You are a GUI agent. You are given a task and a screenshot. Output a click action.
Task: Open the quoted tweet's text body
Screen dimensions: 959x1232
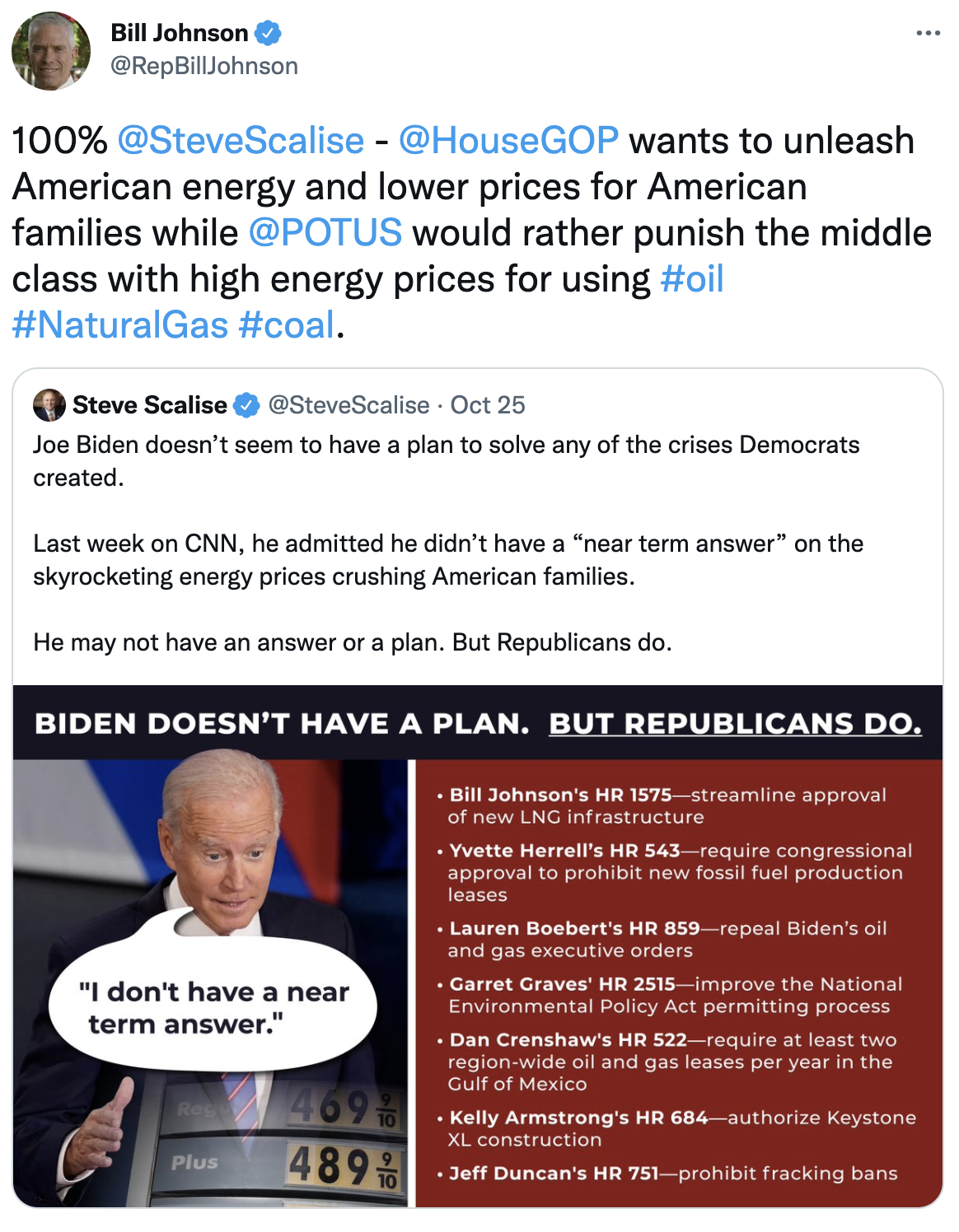point(445,544)
